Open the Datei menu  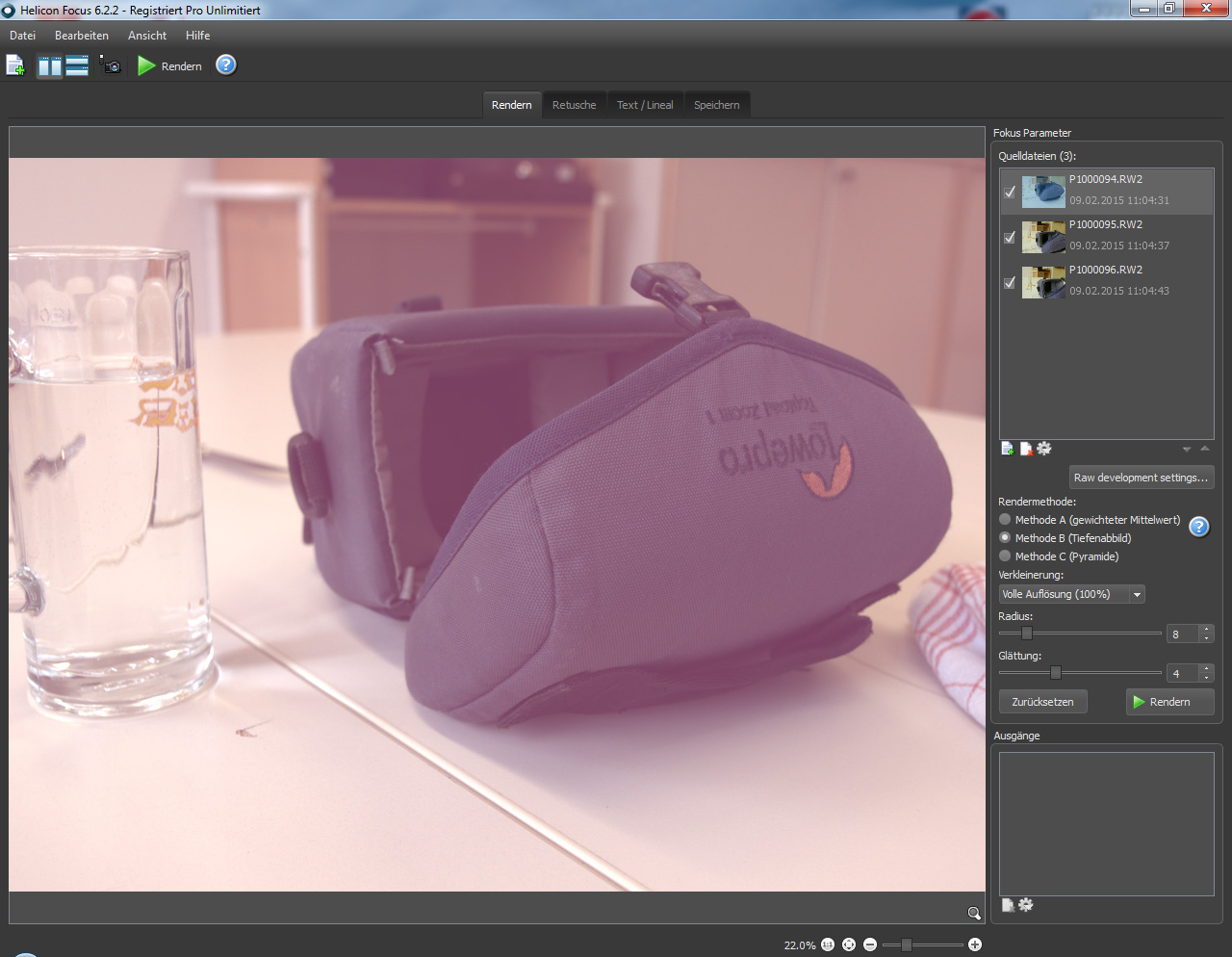(x=22, y=36)
